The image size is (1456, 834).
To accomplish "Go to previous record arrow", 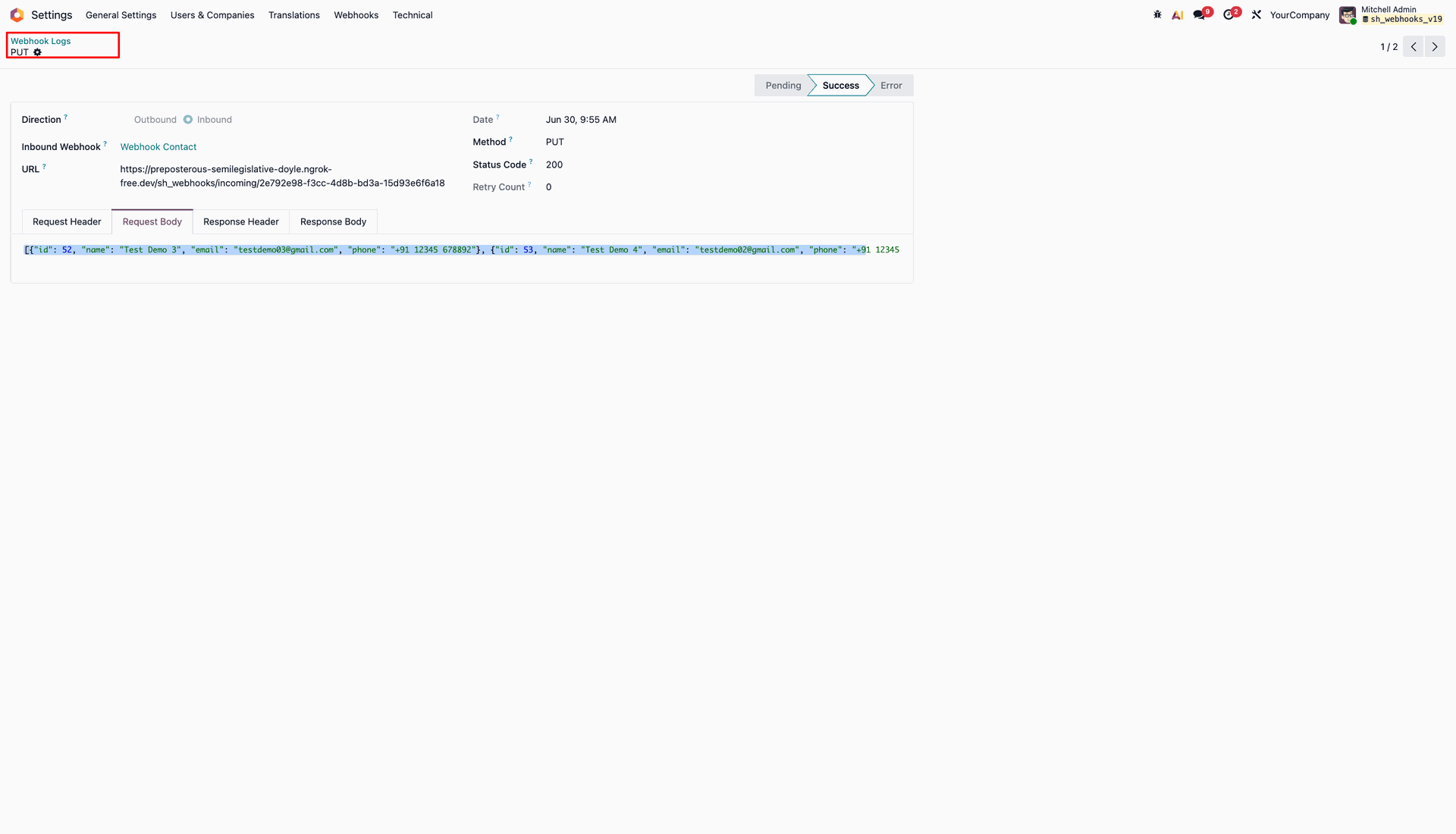I will pyautogui.click(x=1414, y=46).
